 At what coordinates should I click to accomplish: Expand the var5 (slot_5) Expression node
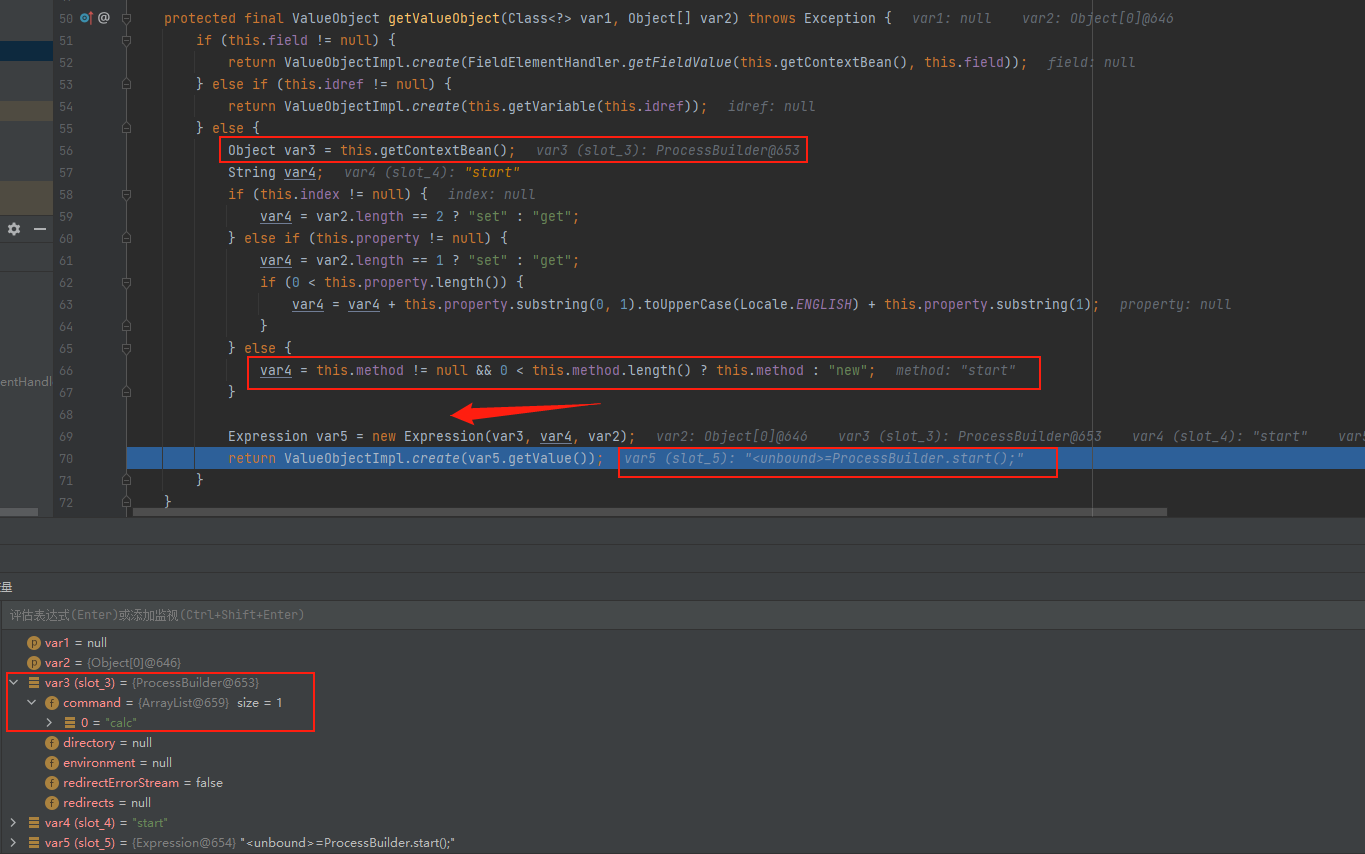click(x=13, y=843)
